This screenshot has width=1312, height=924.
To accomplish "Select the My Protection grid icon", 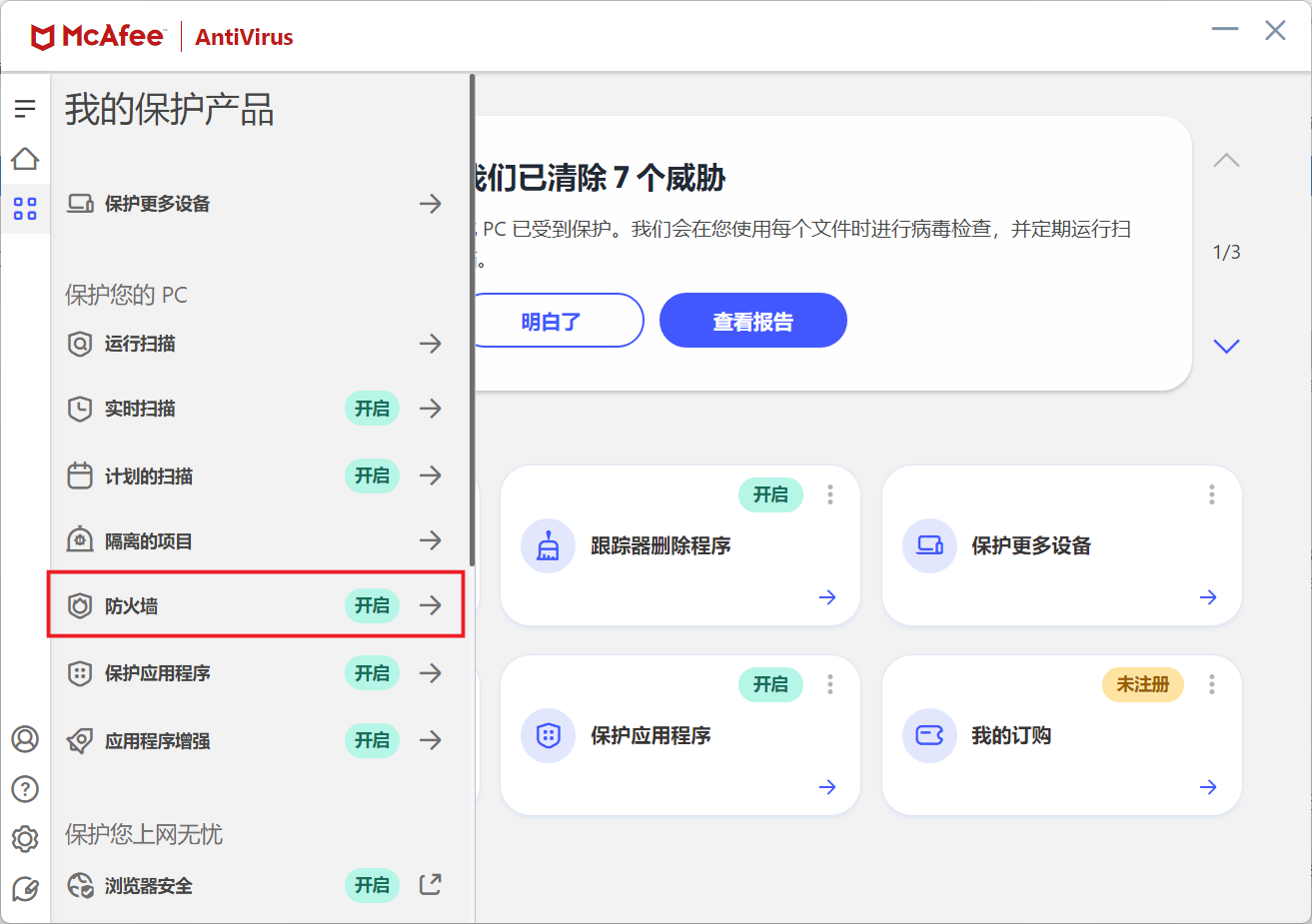I will 25,209.
